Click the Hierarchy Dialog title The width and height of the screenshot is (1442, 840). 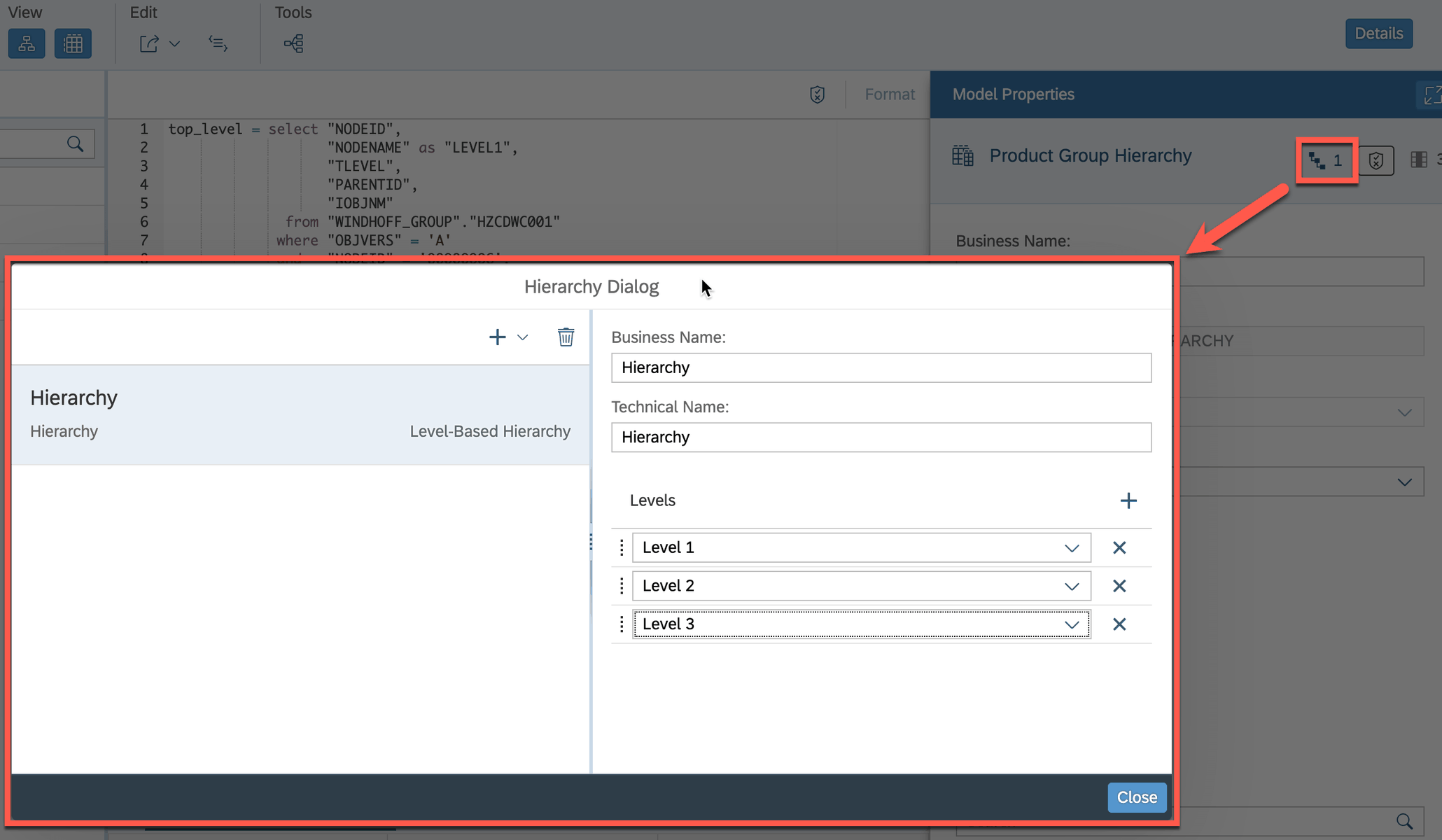(x=591, y=287)
